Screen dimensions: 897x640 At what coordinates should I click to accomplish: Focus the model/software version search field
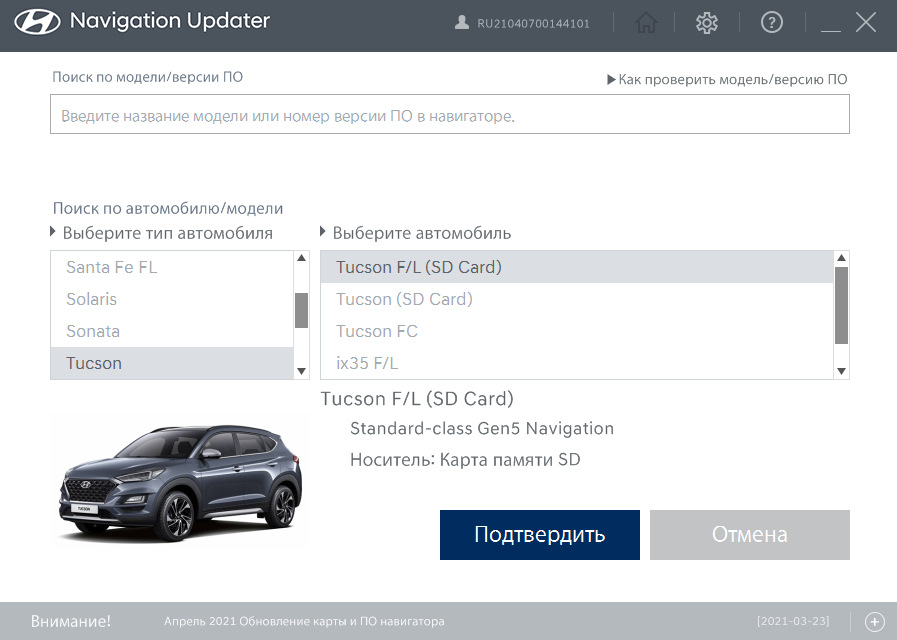click(x=450, y=114)
